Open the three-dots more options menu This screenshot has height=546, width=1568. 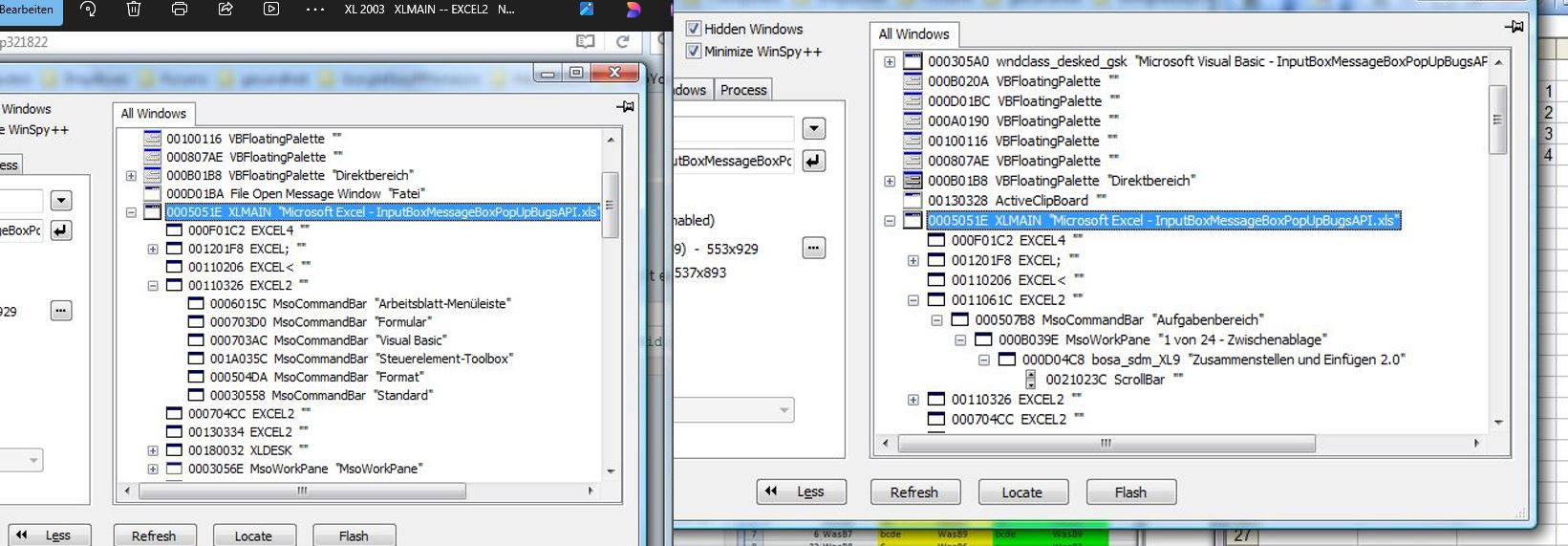point(315,10)
